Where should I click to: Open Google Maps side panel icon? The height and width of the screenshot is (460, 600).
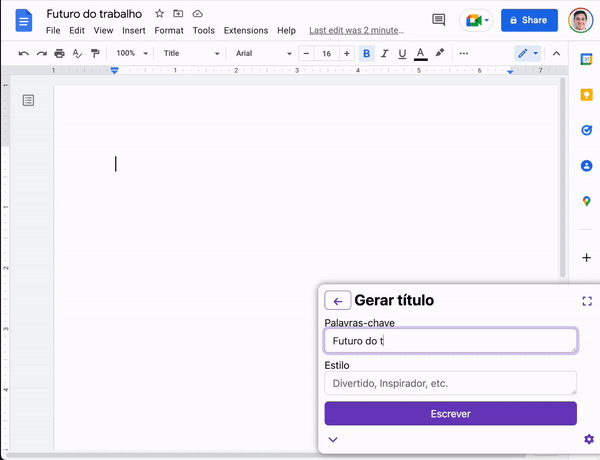tap(587, 201)
